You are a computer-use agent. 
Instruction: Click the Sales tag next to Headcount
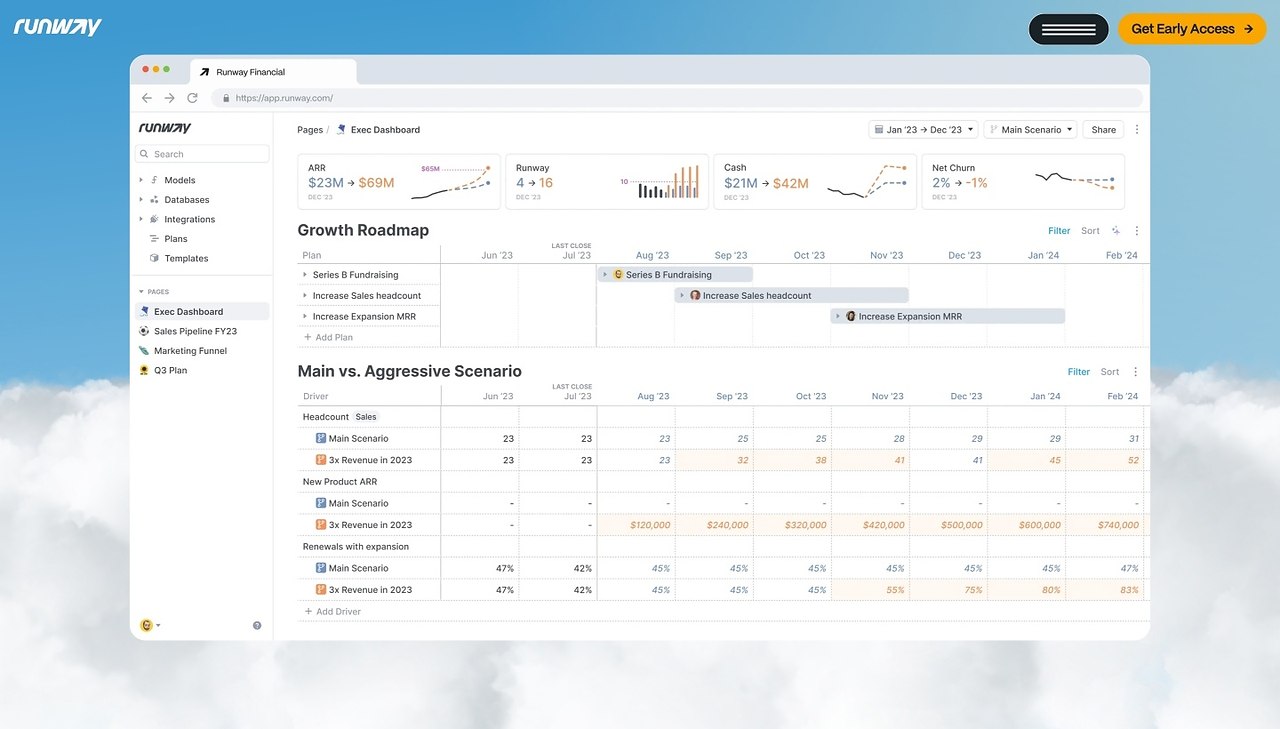click(x=366, y=417)
